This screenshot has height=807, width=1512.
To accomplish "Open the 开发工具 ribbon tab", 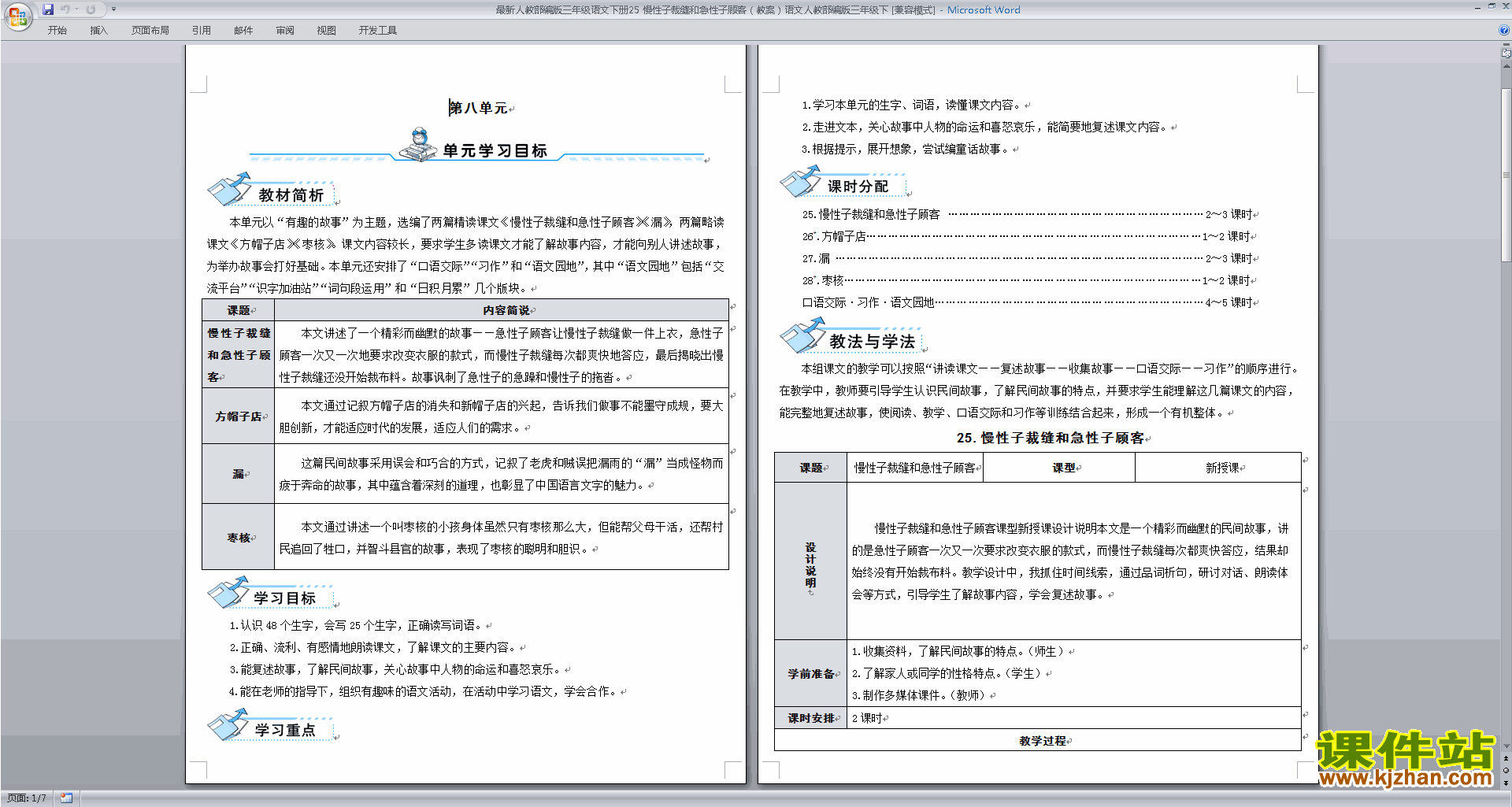I will coord(377,31).
